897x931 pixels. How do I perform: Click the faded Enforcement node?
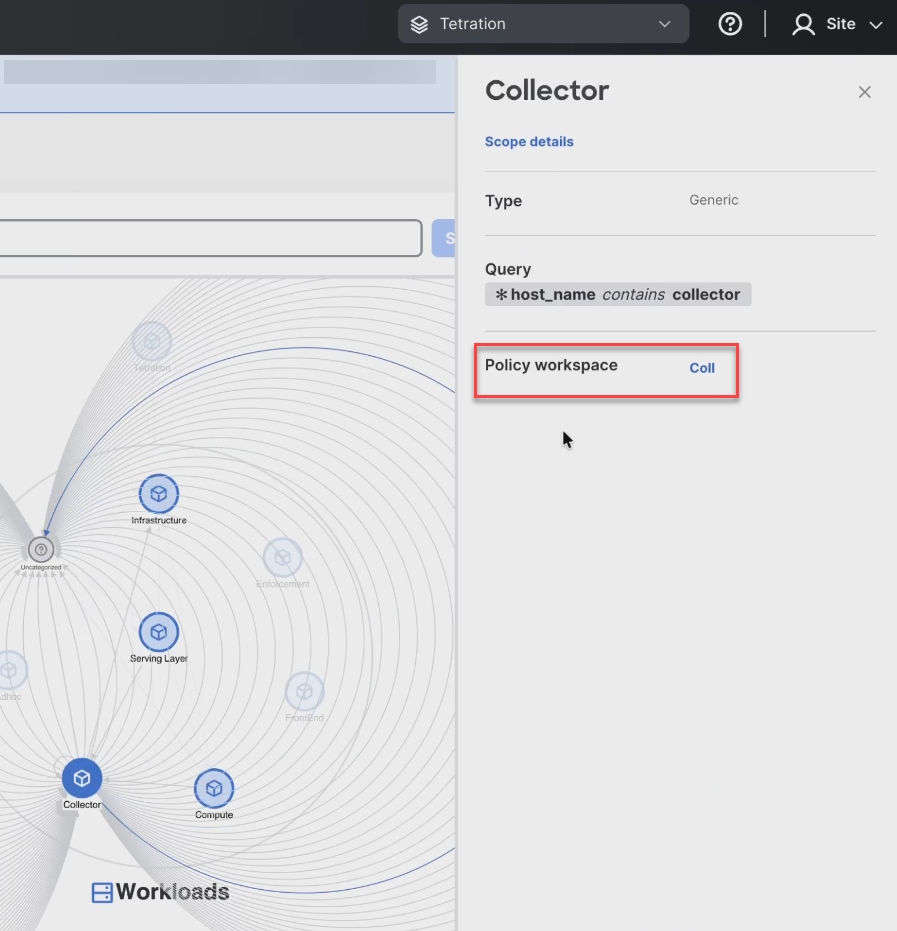(283, 558)
